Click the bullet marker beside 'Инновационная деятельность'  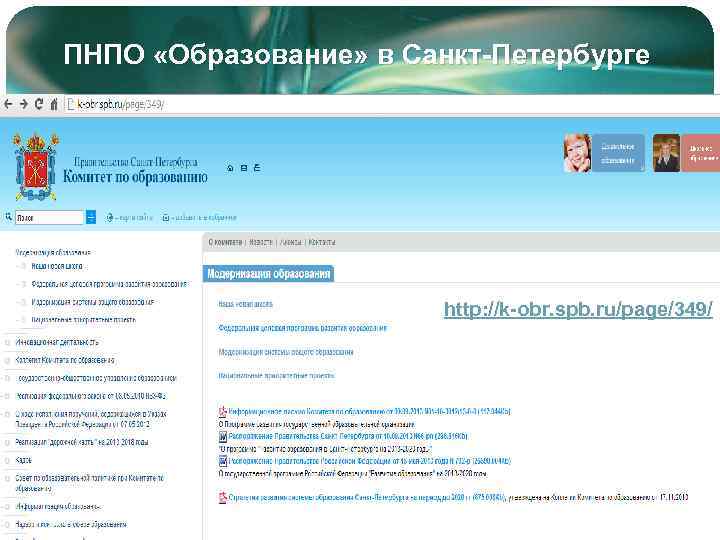7,343
